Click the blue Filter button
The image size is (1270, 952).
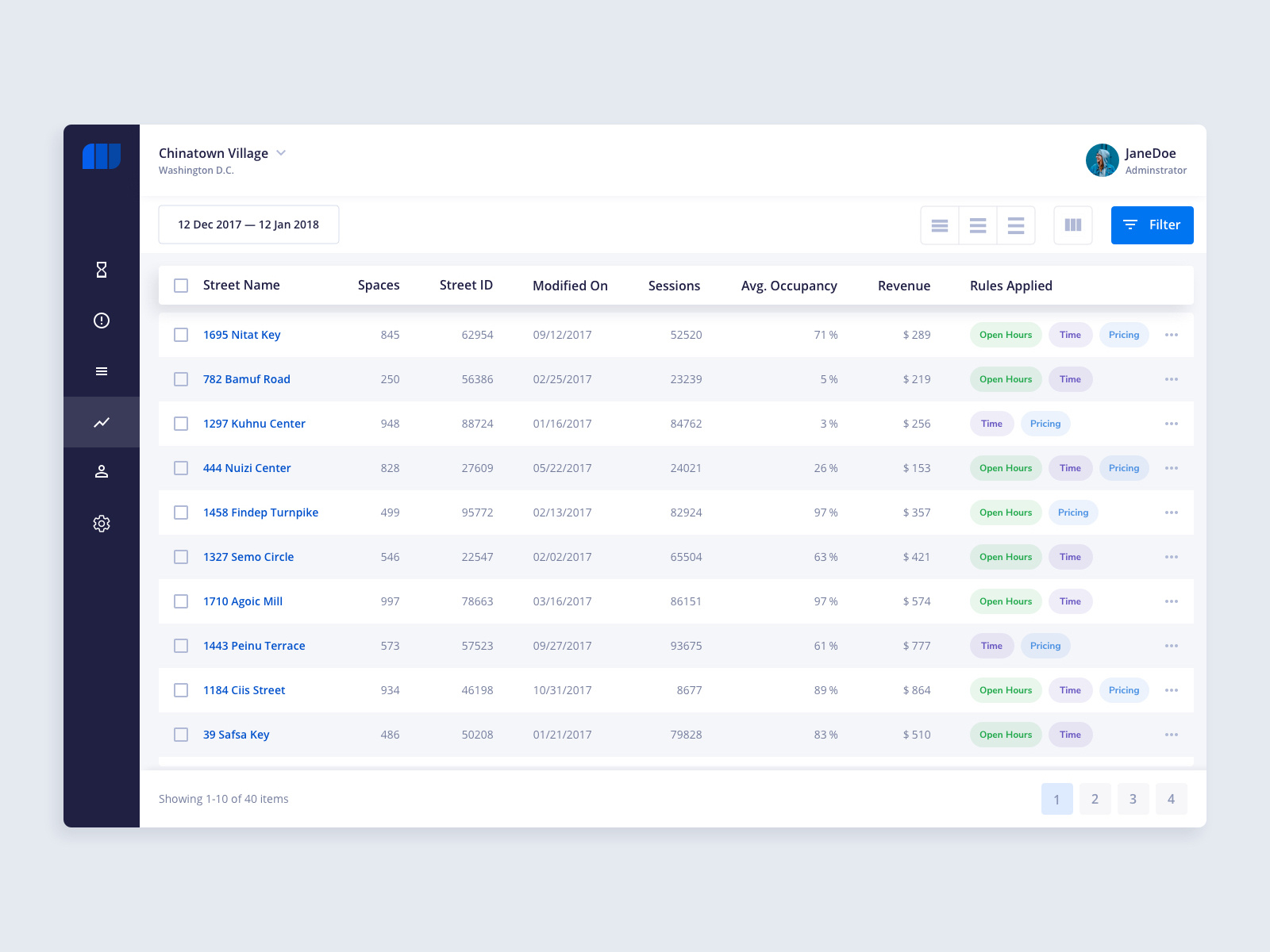pyautogui.click(x=1153, y=225)
